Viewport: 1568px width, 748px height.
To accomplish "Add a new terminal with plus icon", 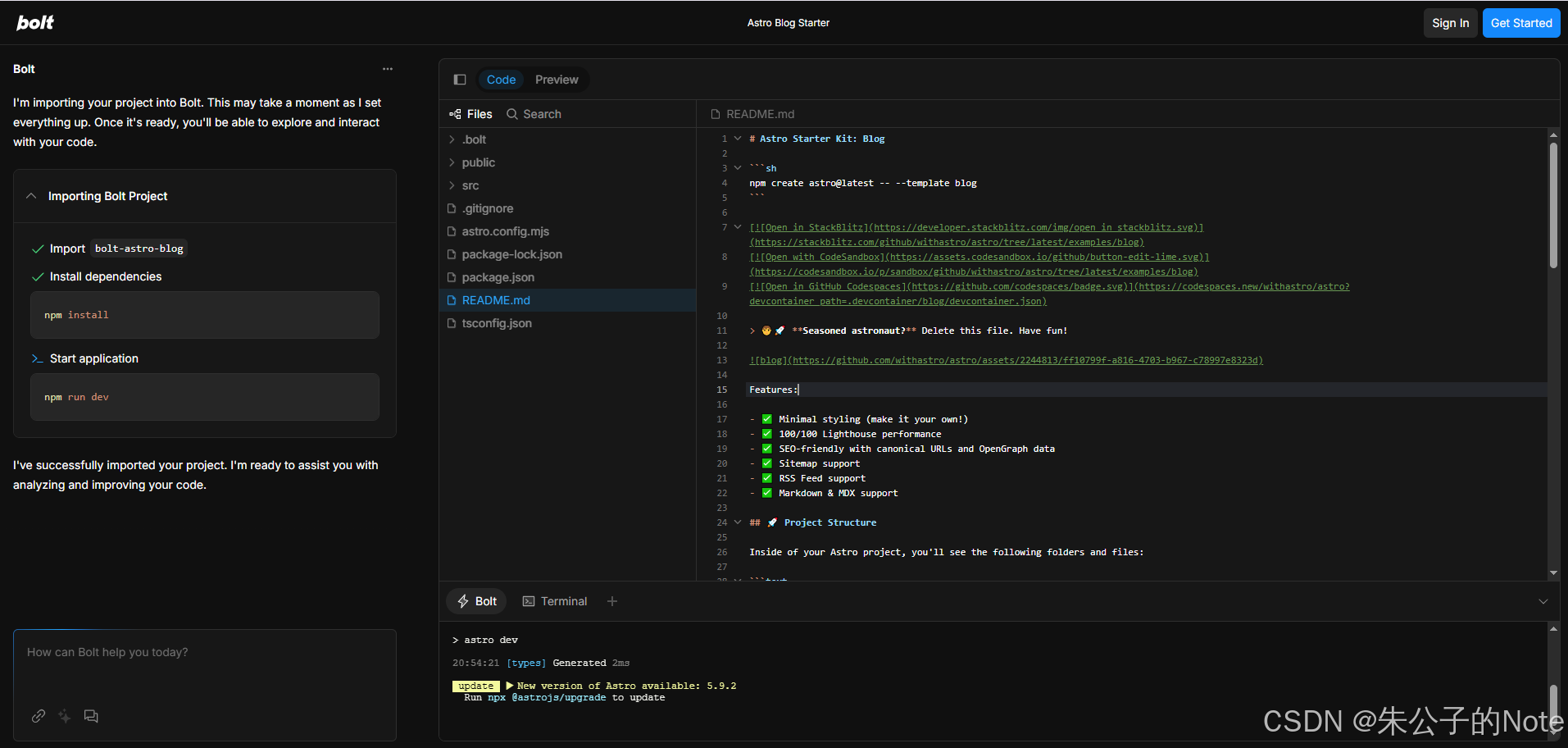I will coord(612,601).
